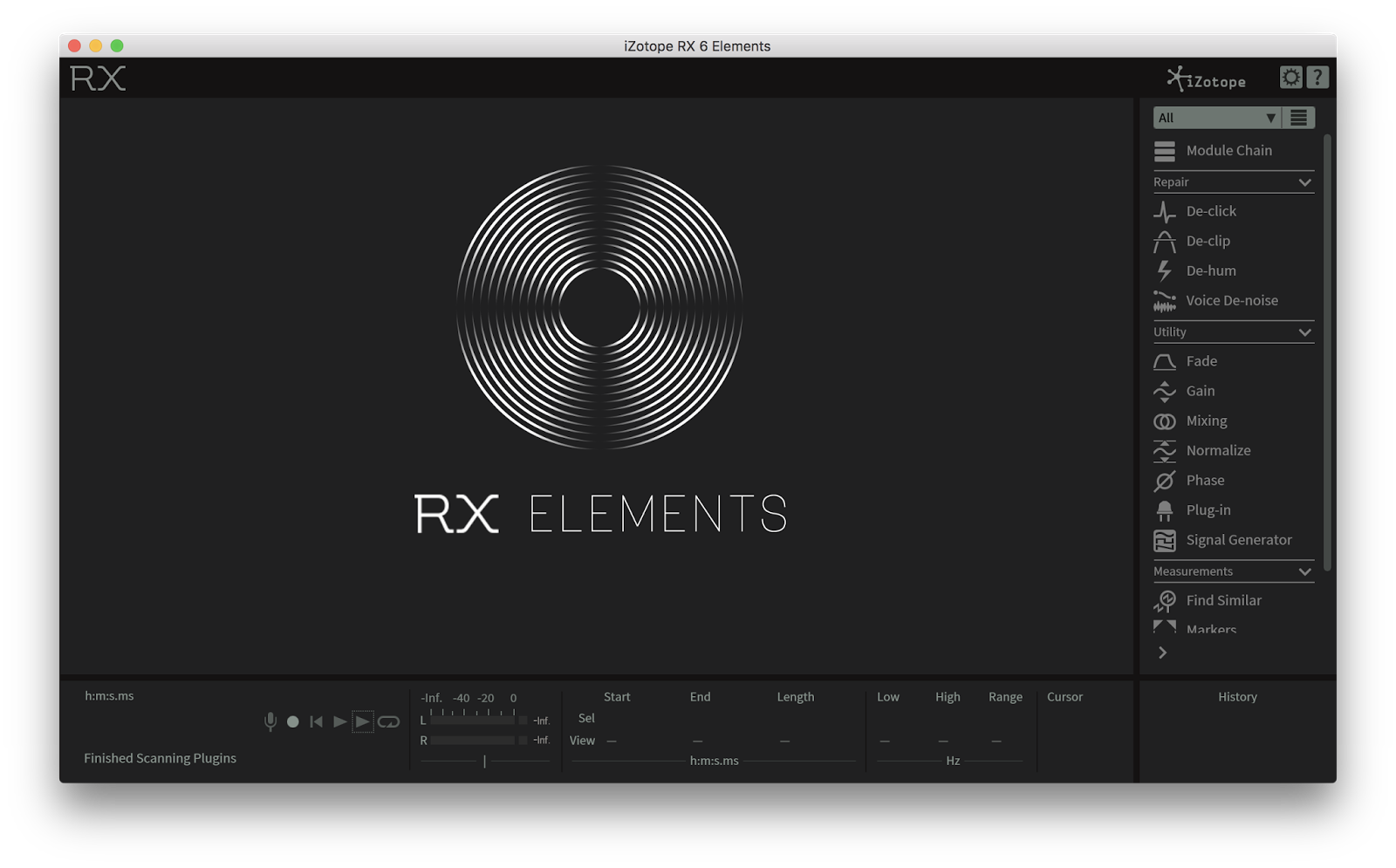The image size is (1396, 868).
Task: Open preferences with the gear icon
Action: pyautogui.click(x=1290, y=78)
